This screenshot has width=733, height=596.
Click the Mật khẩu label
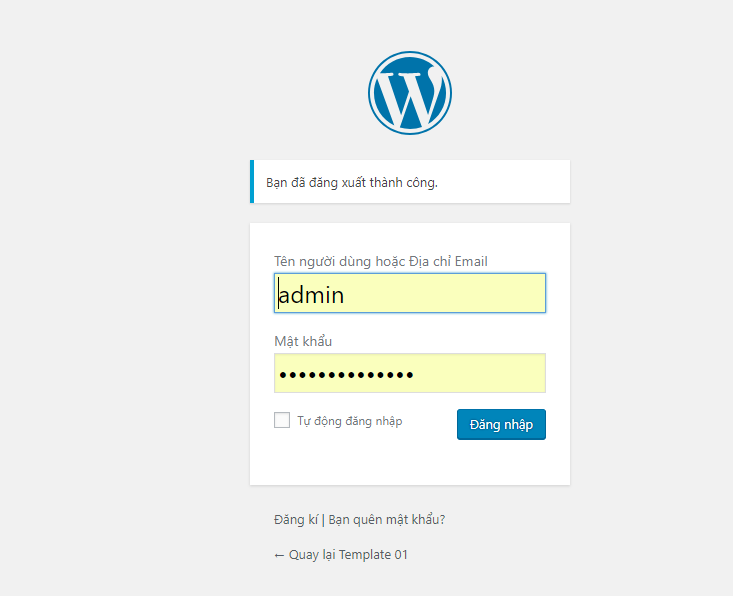pos(303,341)
